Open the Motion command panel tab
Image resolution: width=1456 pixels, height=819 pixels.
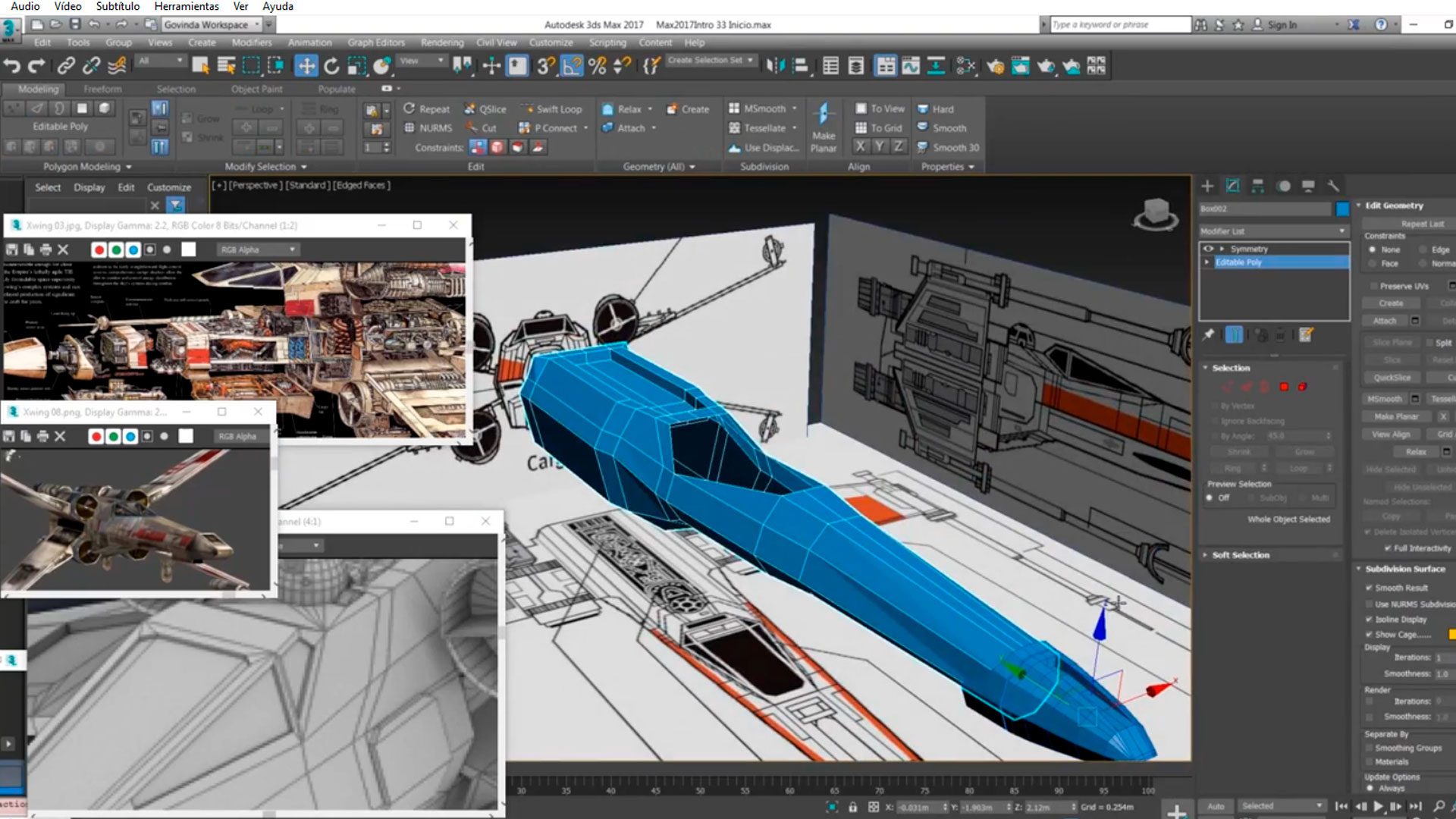pos(1283,186)
